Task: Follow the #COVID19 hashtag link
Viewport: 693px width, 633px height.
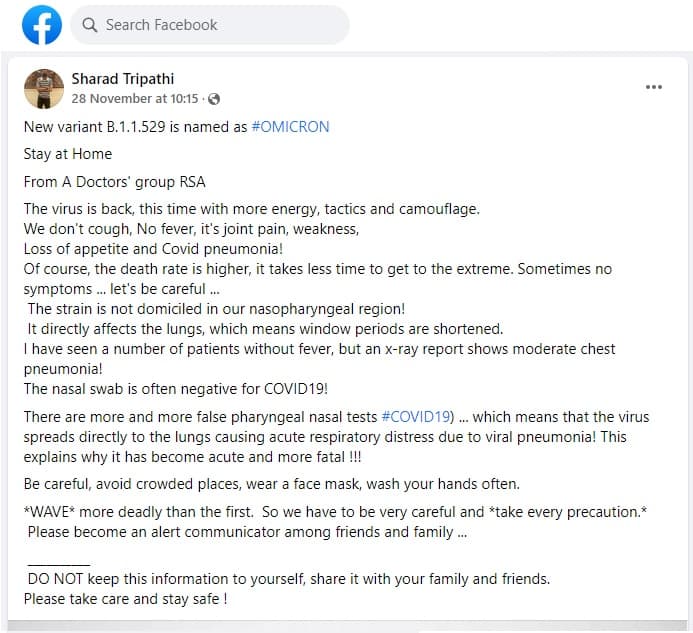Action: tap(415, 417)
